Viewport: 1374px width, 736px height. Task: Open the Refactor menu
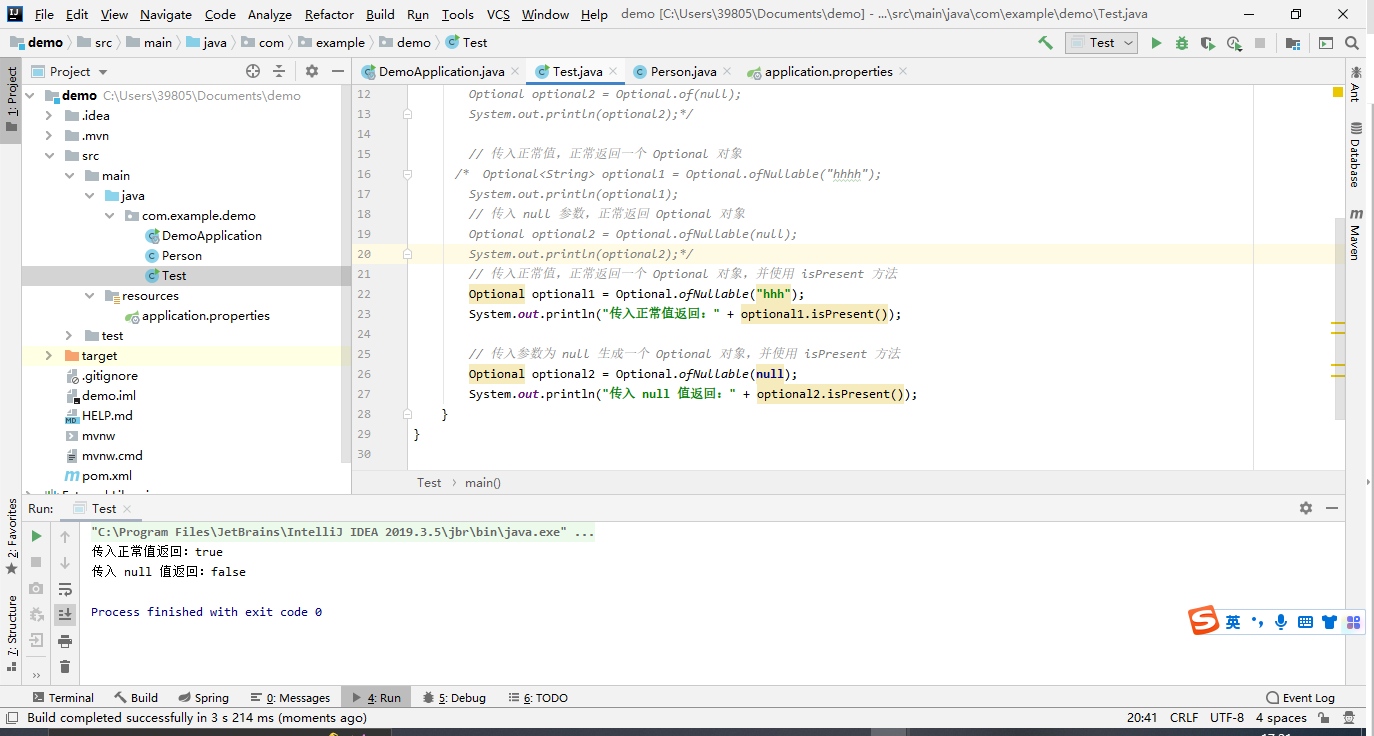(x=328, y=15)
